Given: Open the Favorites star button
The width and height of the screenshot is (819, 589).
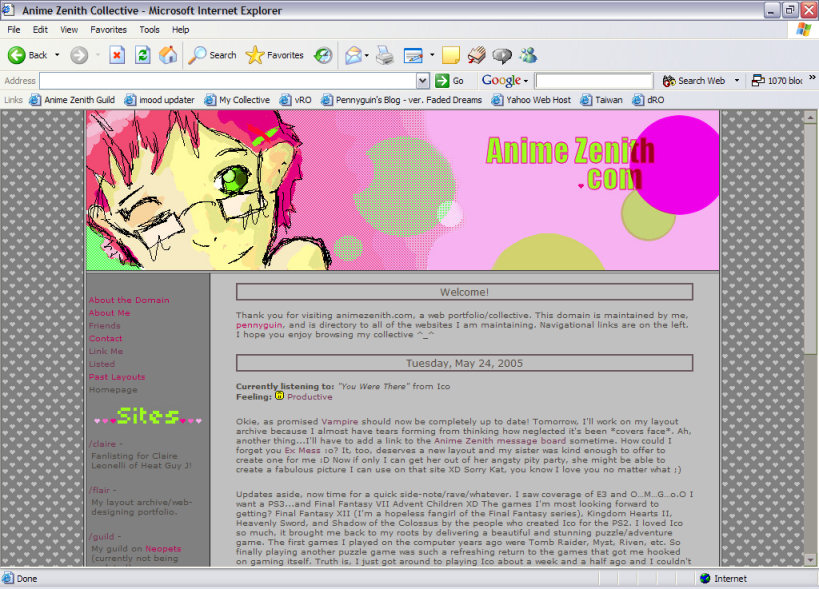Looking at the screenshot, I should click(x=275, y=55).
